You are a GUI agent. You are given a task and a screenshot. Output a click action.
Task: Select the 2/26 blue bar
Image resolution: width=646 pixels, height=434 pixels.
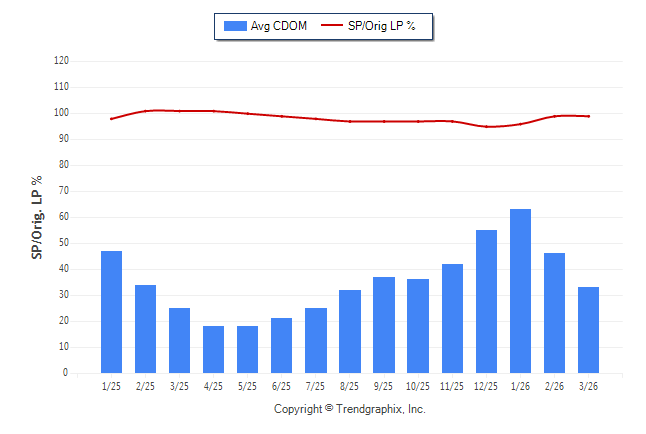(554, 313)
